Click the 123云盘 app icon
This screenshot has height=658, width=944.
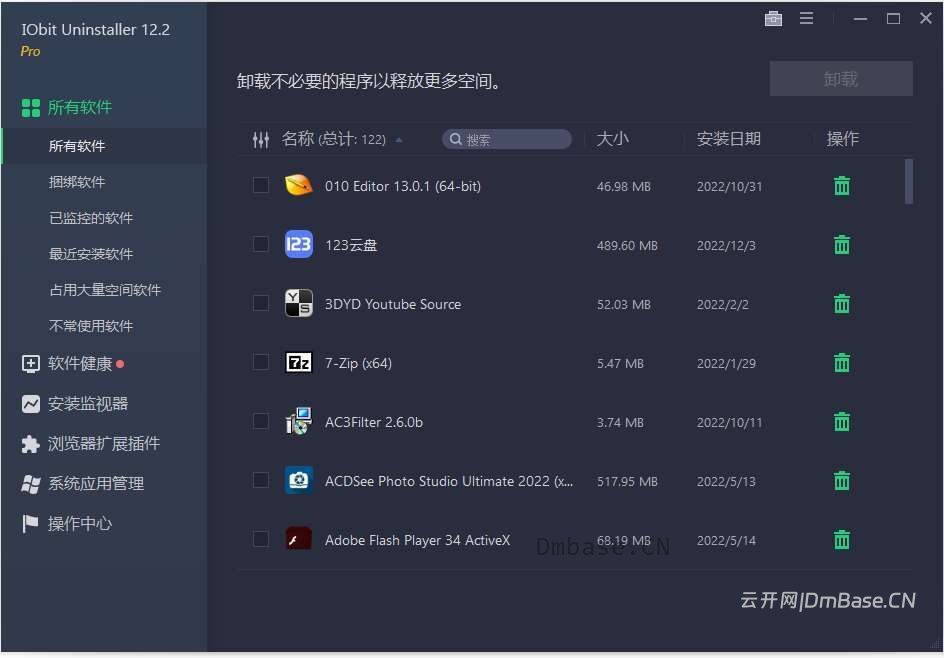[298, 244]
